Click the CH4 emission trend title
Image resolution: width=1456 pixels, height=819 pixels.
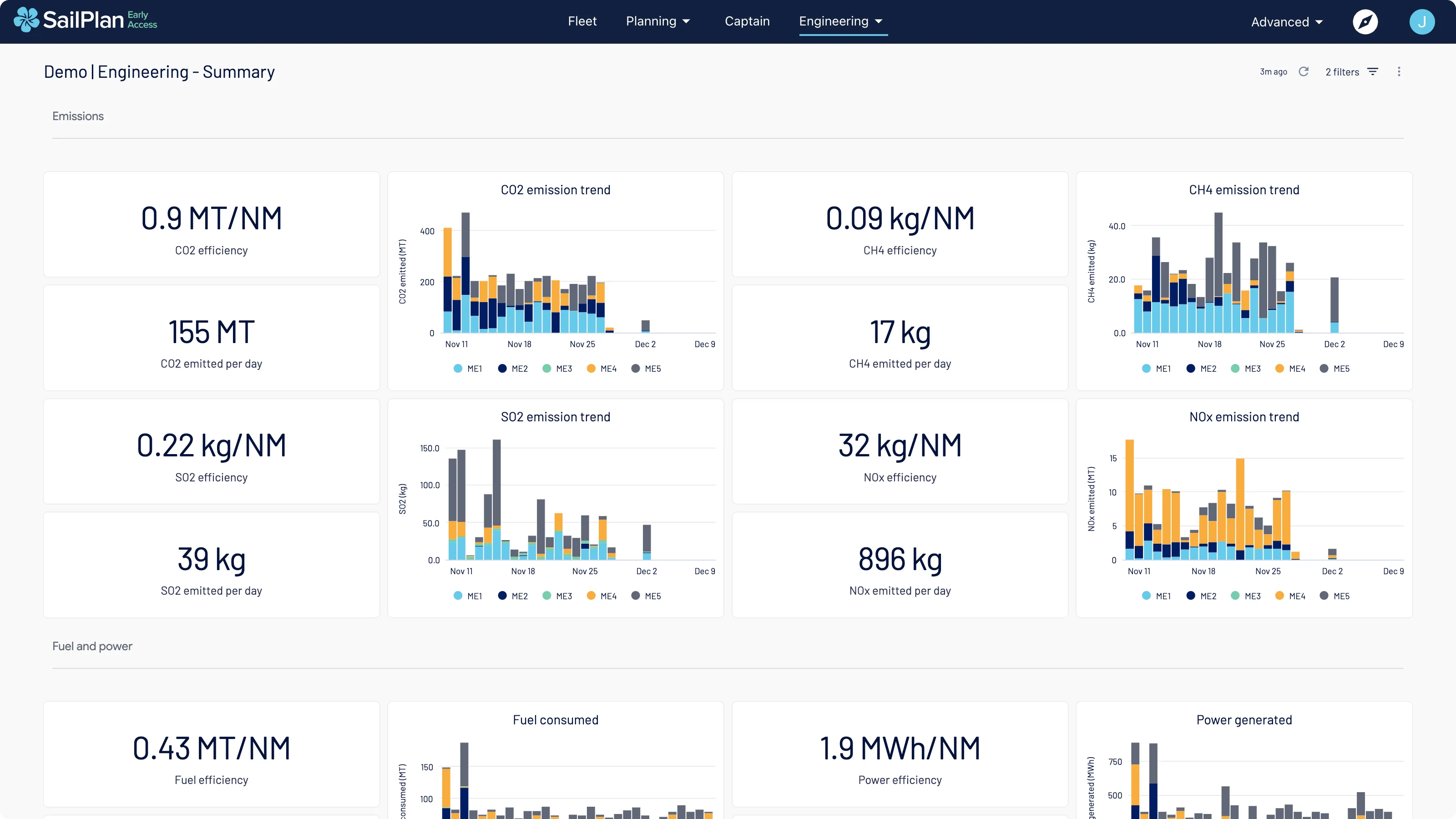coord(1244,190)
